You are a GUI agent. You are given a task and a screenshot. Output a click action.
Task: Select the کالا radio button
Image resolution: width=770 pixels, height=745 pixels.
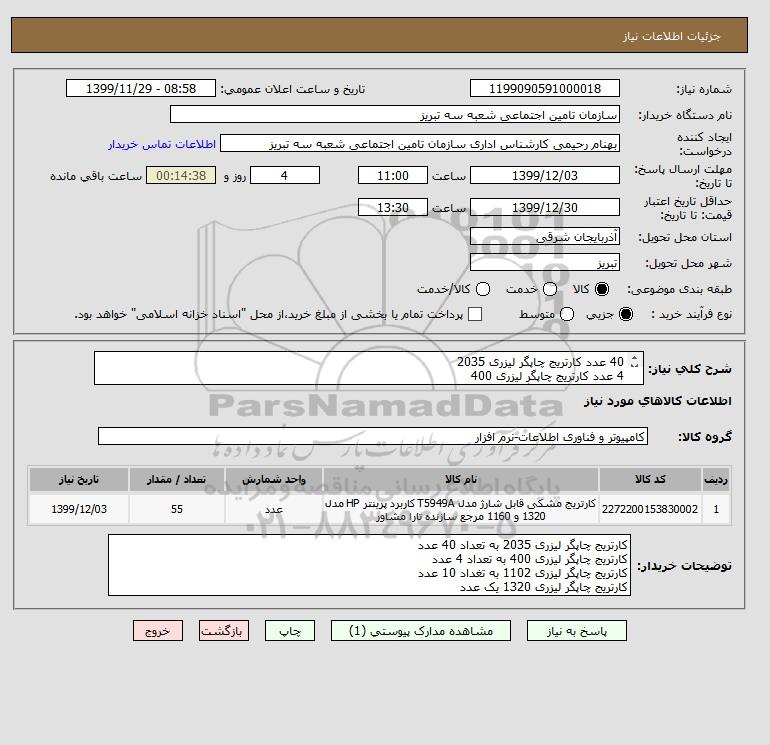pyautogui.click(x=602, y=289)
